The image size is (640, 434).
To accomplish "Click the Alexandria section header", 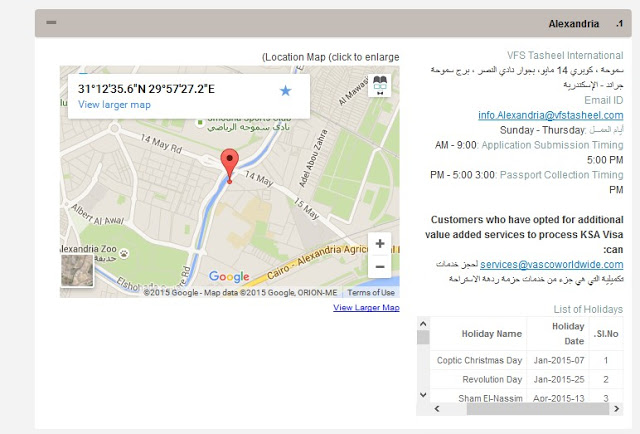I will [333, 23].
